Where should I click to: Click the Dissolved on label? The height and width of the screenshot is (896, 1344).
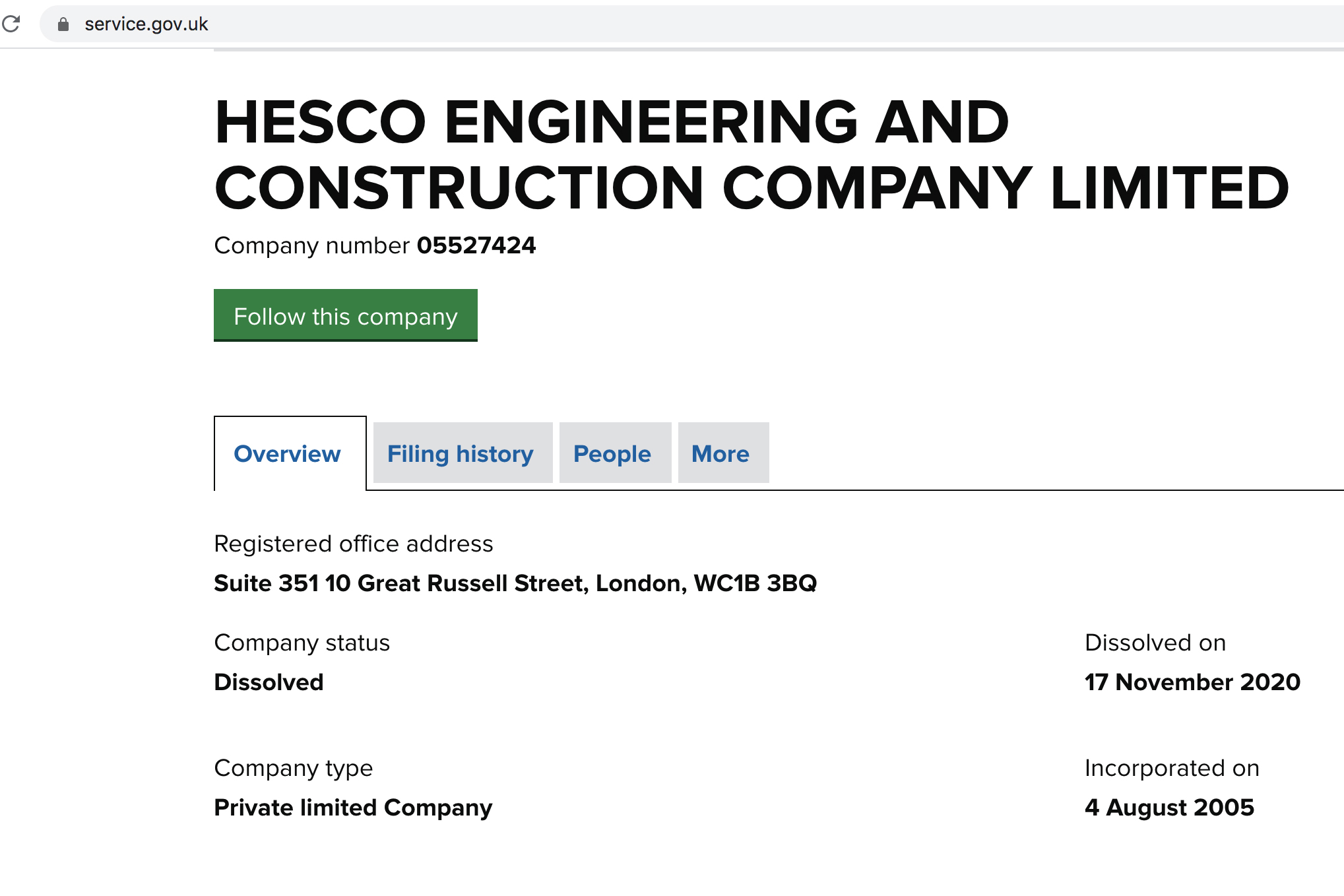(x=1155, y=643)
